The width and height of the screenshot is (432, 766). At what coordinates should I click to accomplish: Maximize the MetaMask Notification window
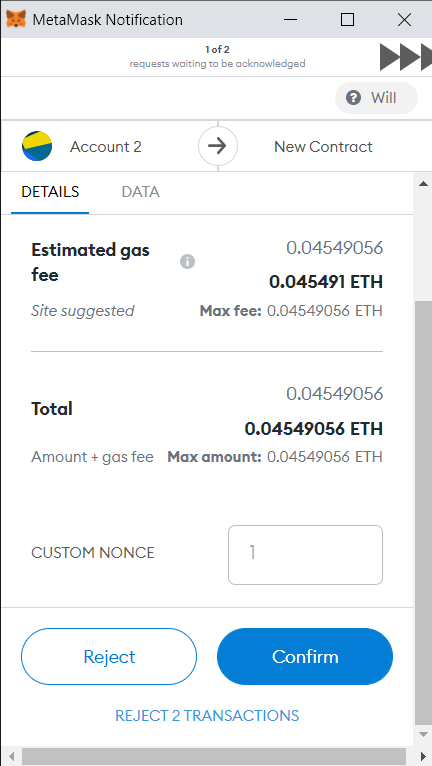click(x=347, y=20)
